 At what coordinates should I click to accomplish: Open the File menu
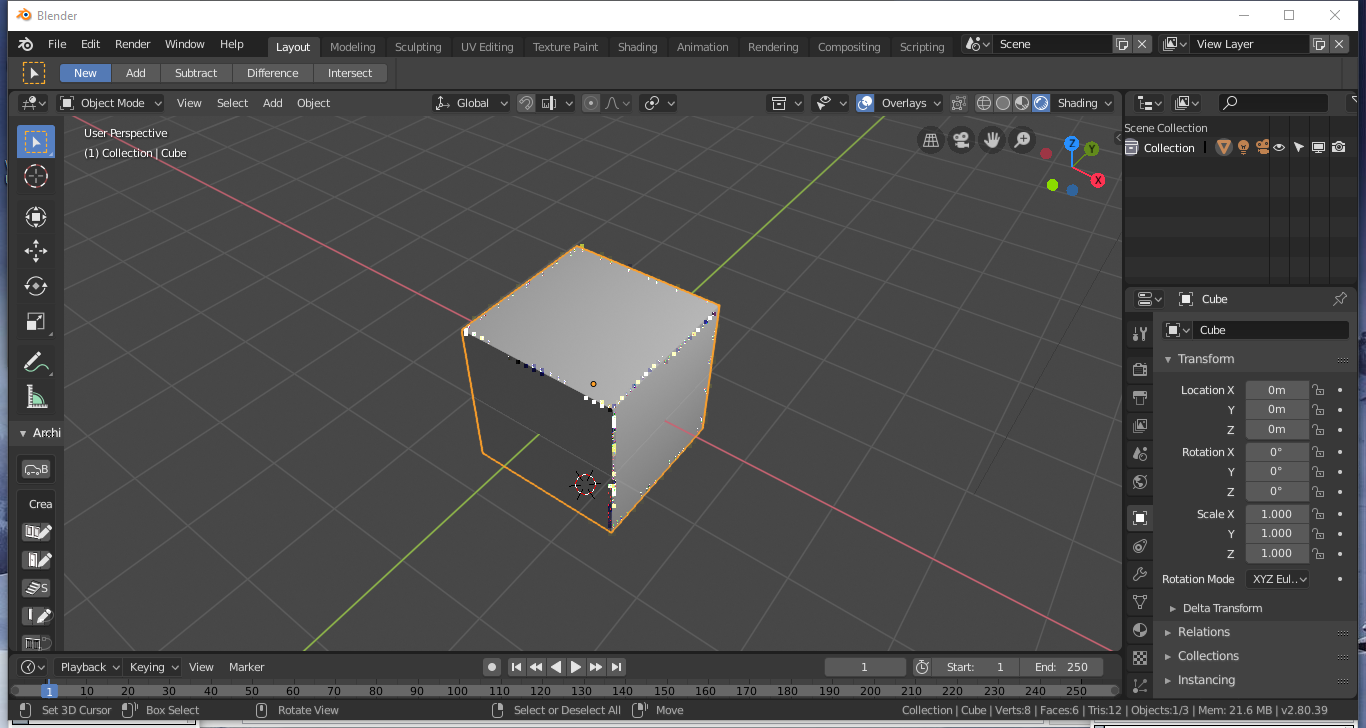(x=57, y=44)
